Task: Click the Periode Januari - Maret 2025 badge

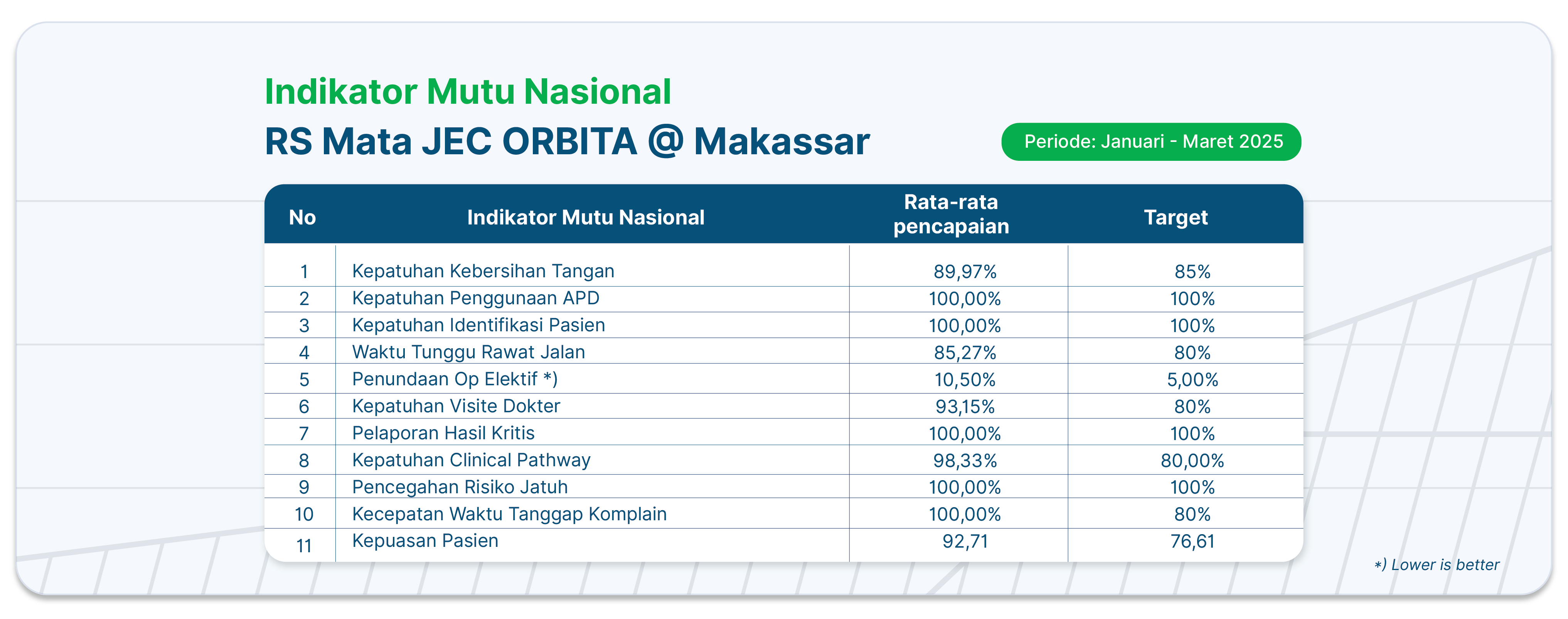Action: point(1151,142)
